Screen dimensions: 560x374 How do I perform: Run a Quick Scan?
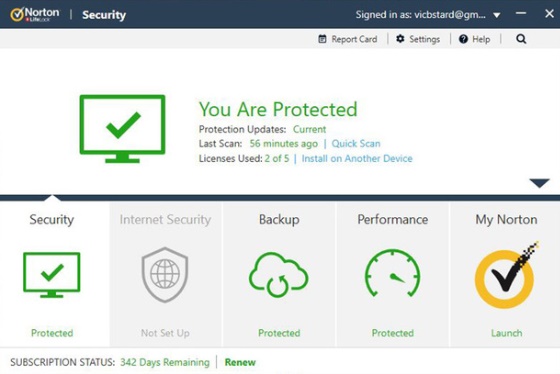tap(356, 144)
